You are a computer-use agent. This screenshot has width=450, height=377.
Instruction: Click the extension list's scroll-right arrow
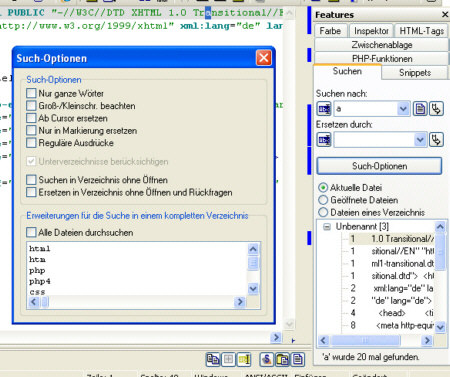(240, 302)
